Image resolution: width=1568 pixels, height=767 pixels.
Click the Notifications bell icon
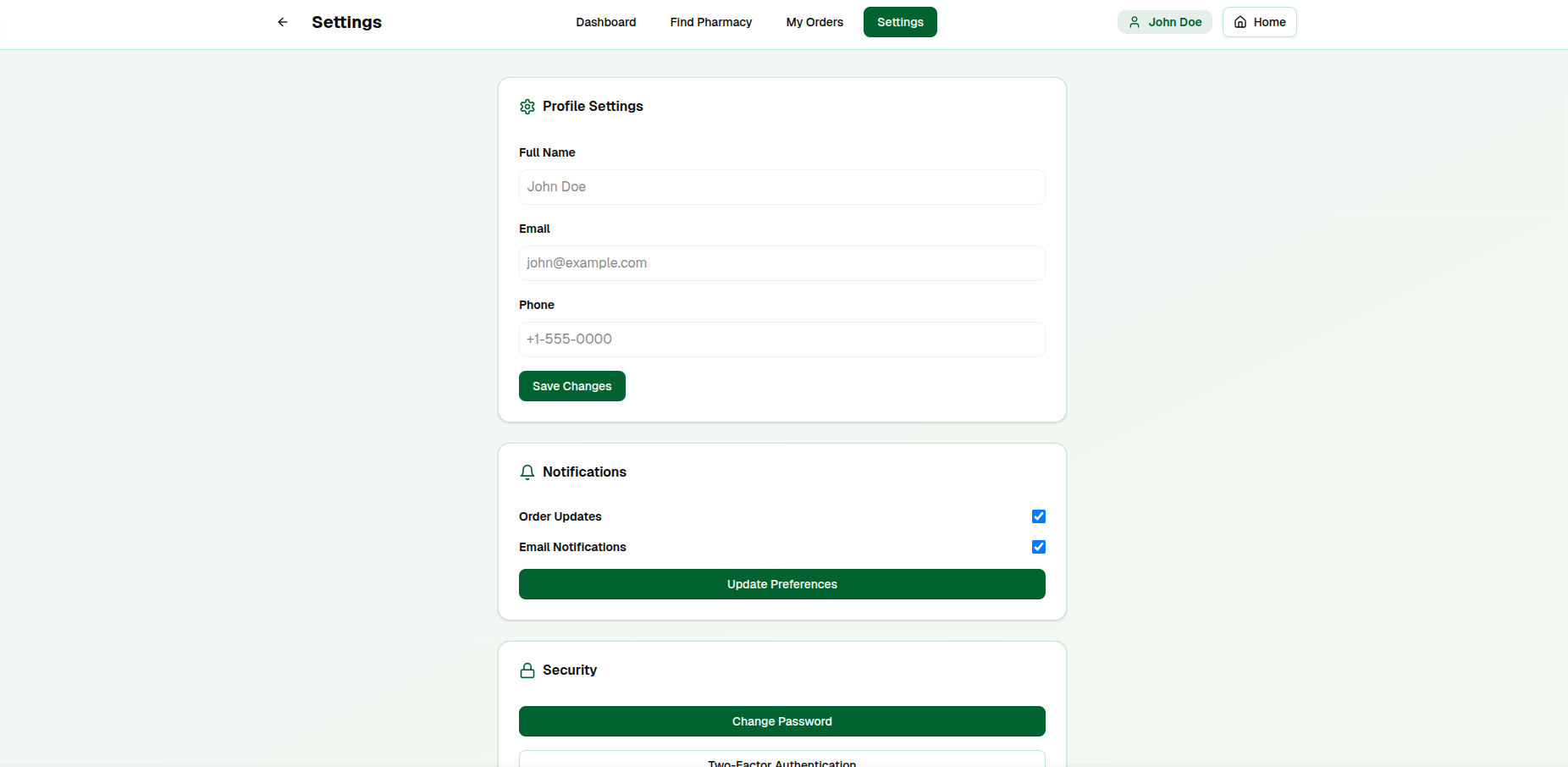point(527,472)
